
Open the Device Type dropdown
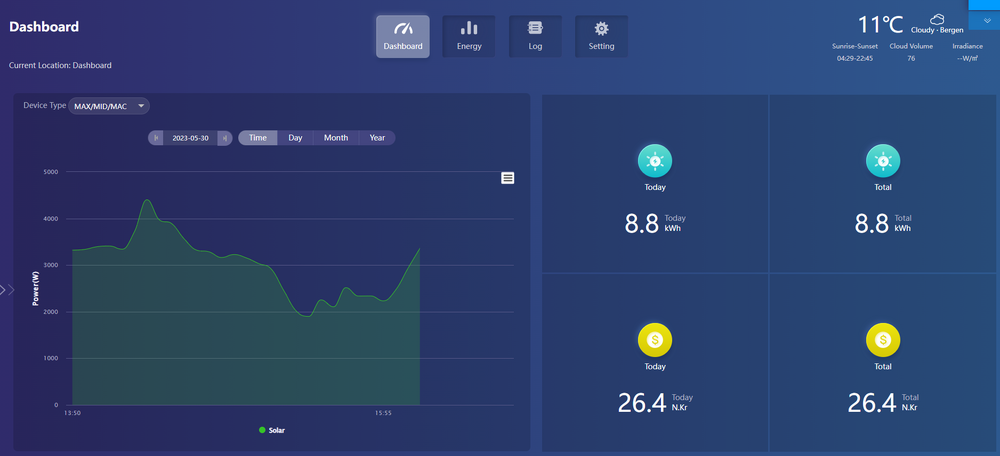pyautogui.click(x=109, y=106)
